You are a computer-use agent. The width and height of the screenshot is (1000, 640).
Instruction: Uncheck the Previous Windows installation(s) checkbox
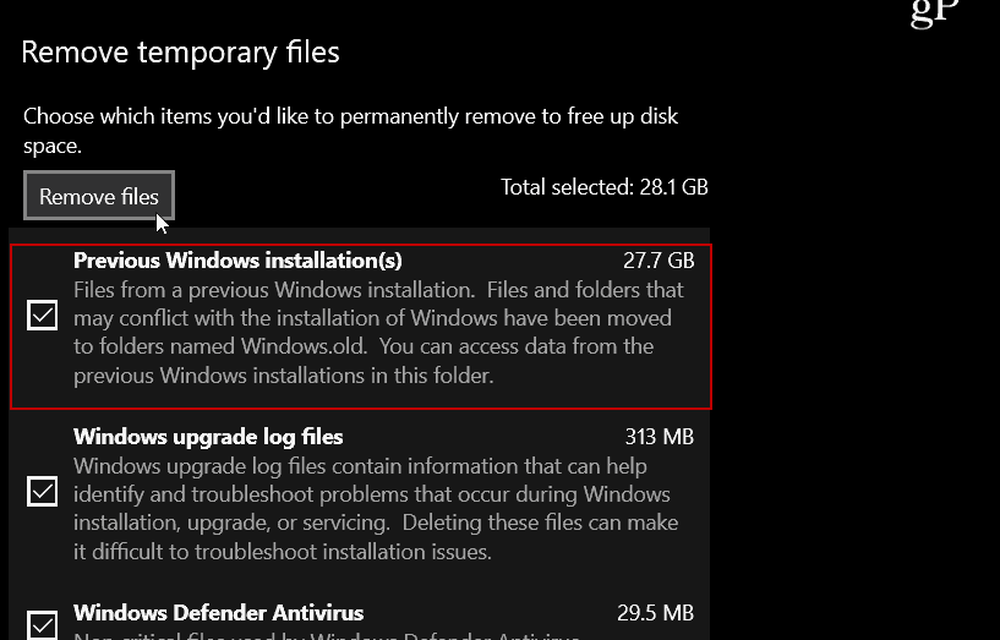(x=42, y=316)
